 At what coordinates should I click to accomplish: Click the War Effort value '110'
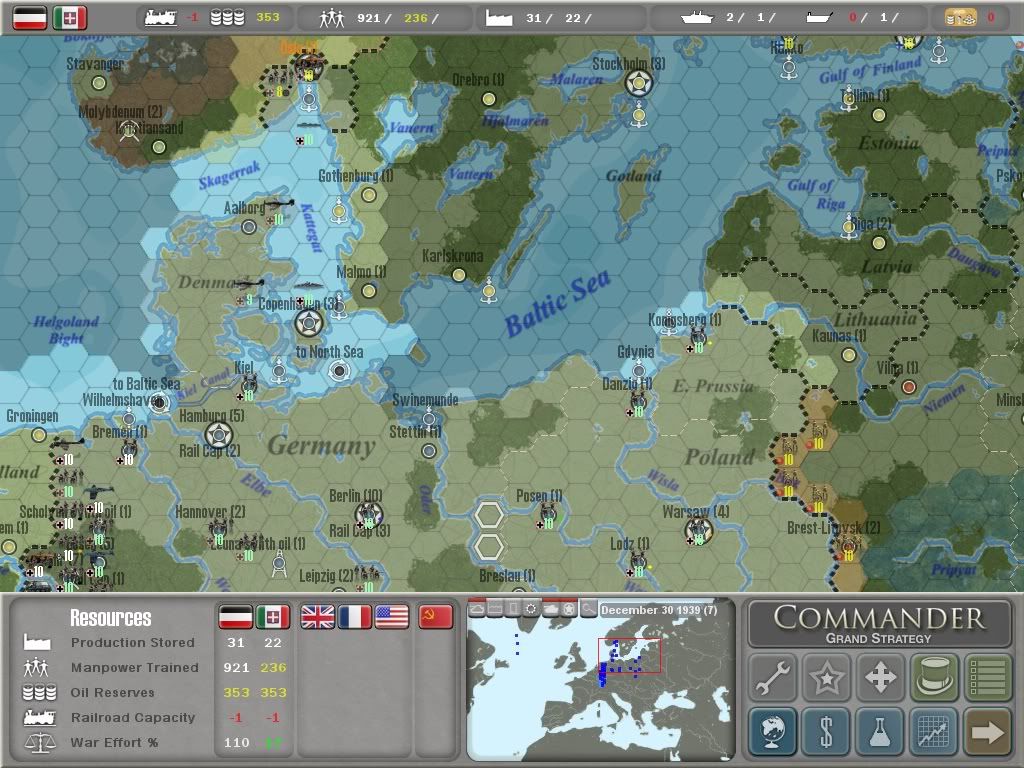(x=236, y=743)
